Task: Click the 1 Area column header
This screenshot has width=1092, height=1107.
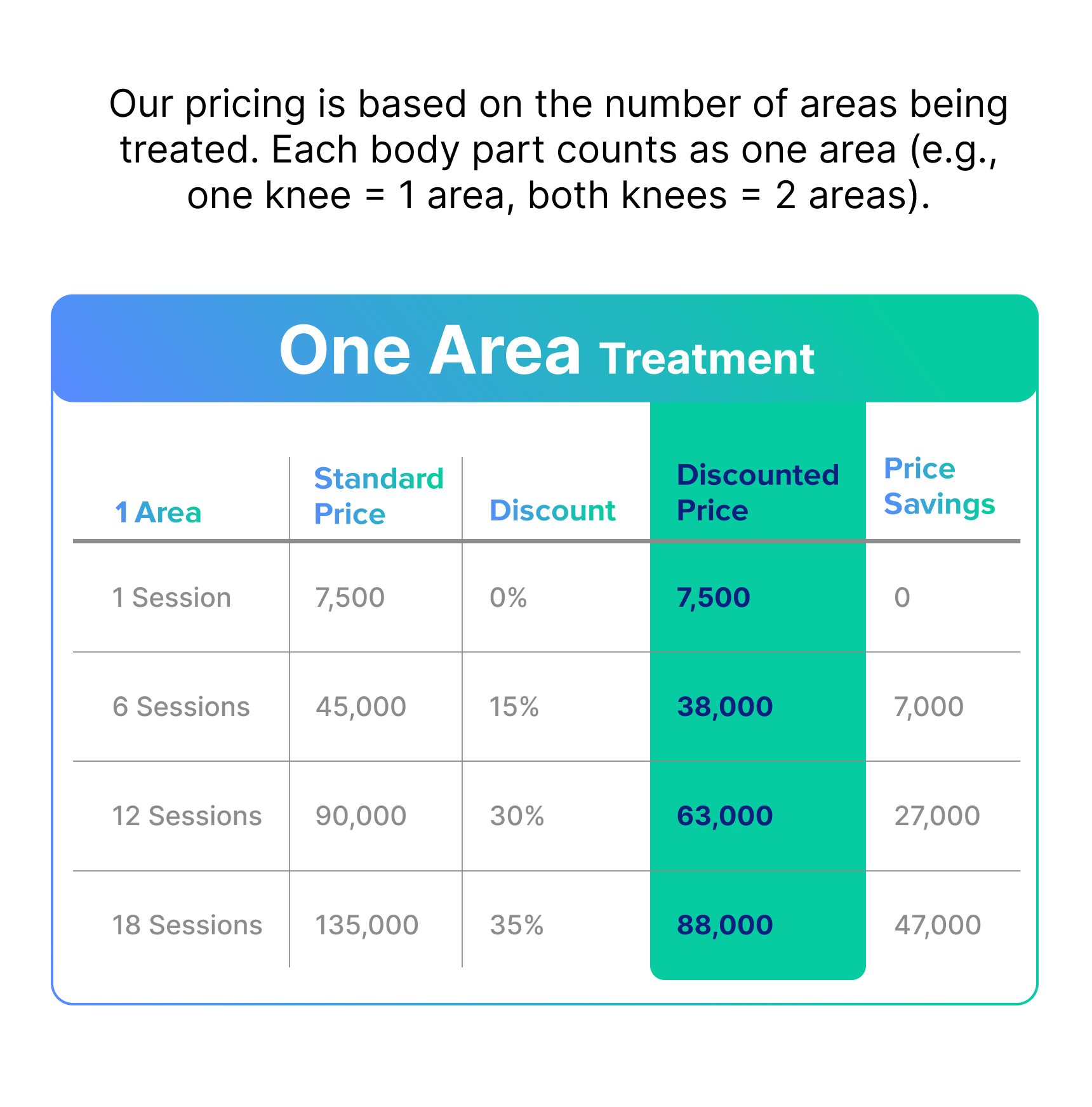Action: 158,512
